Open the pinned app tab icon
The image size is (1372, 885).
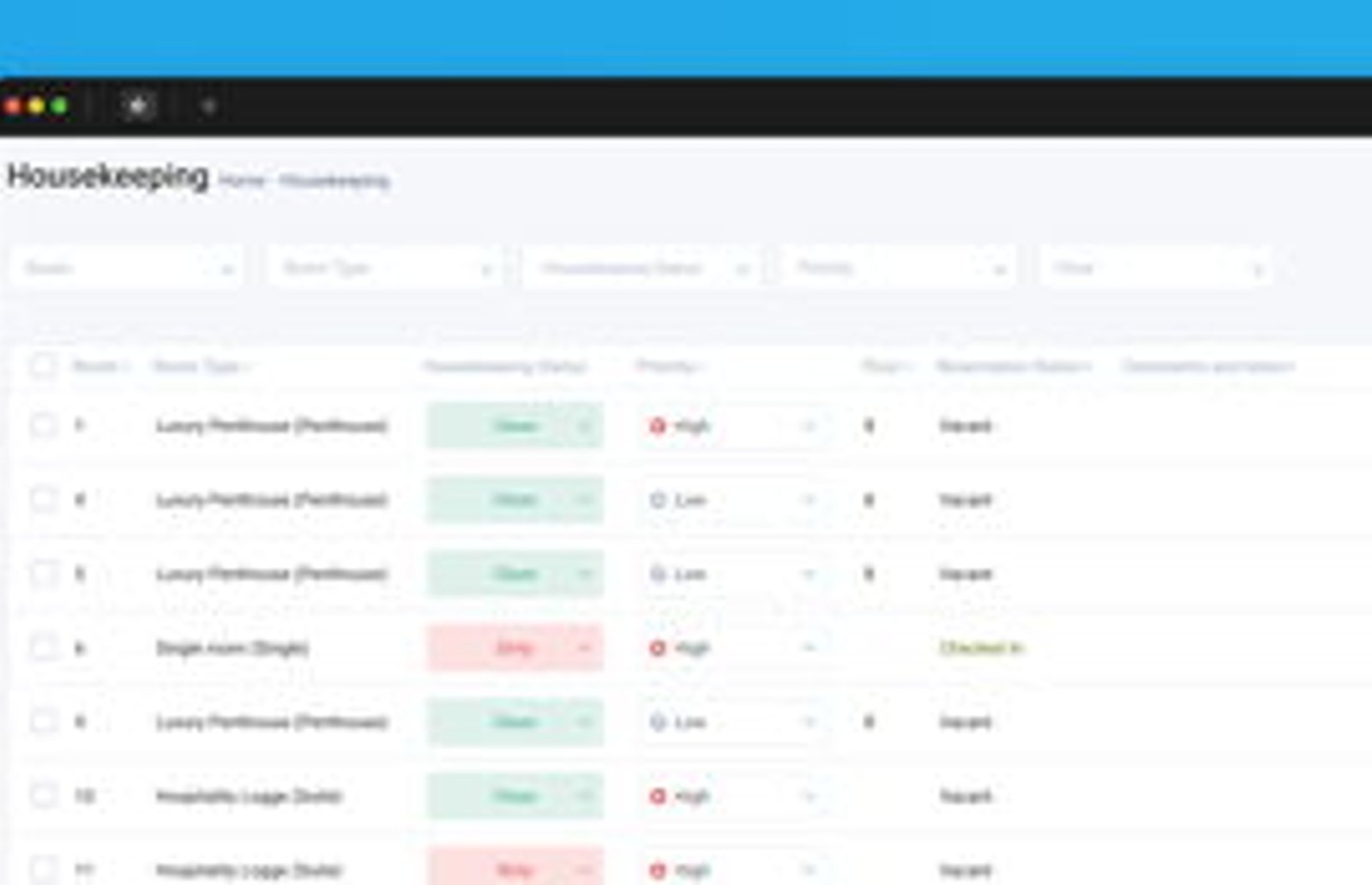click(x=137, y=105)
